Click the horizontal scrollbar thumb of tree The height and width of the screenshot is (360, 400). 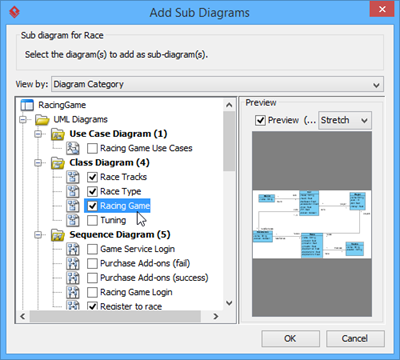(x=115, y=316)
